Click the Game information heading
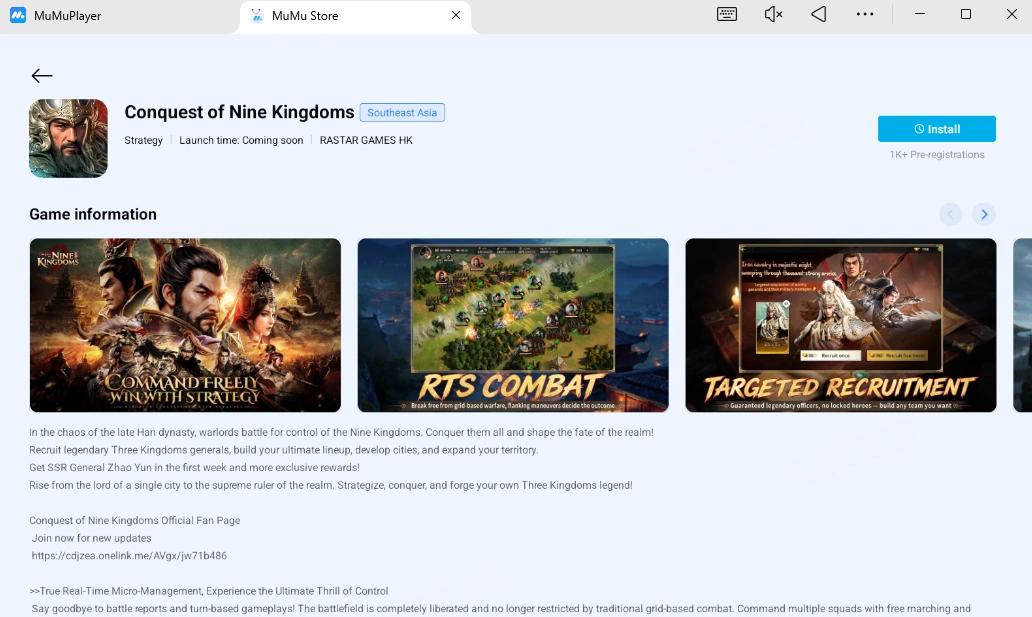 point(93,214)
